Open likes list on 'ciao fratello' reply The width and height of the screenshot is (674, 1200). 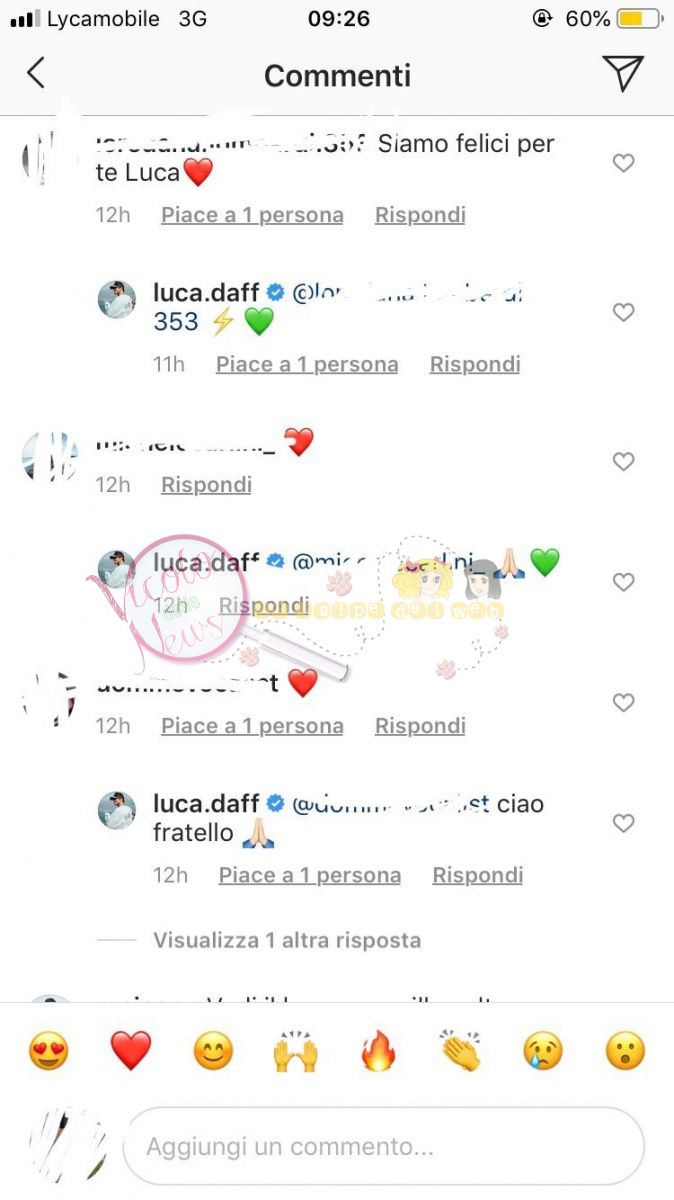pyautogui.click(x=310, y=875)
